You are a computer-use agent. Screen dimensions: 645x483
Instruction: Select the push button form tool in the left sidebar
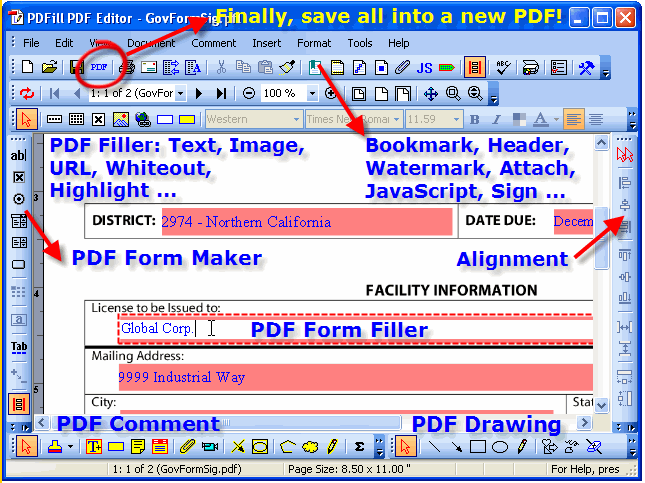pos(19,264)
